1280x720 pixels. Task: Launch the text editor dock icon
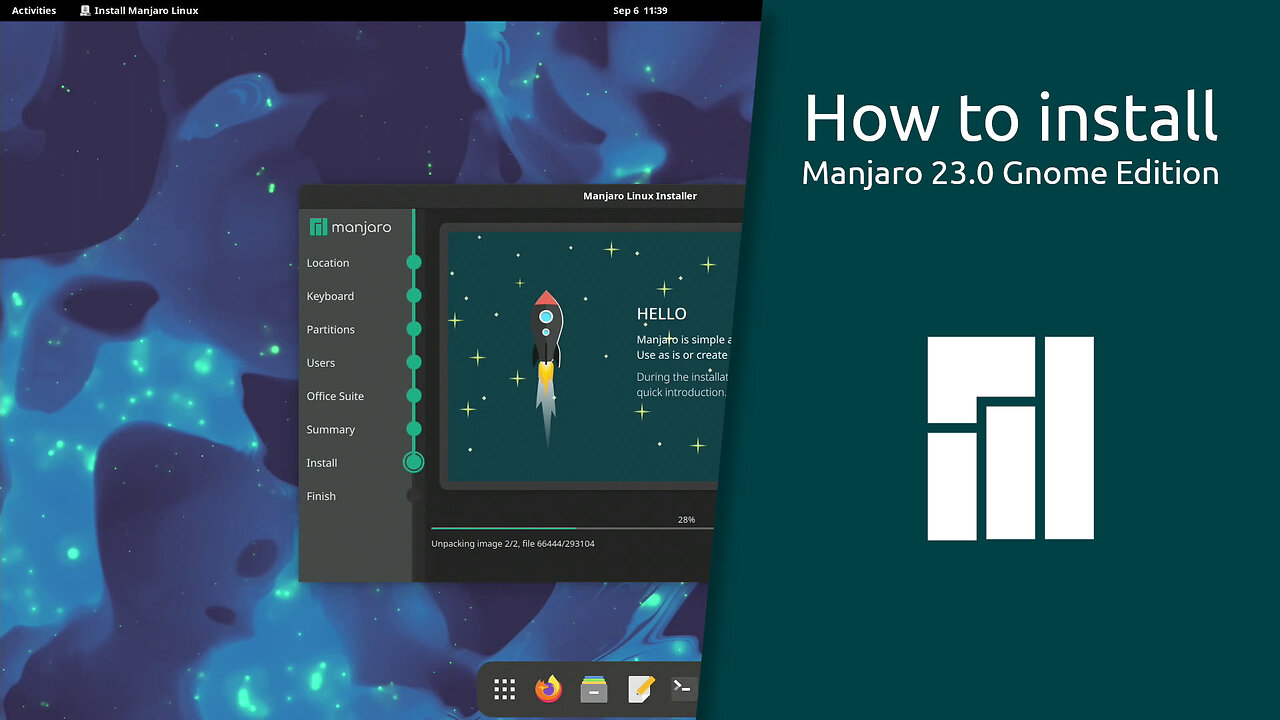640,689
